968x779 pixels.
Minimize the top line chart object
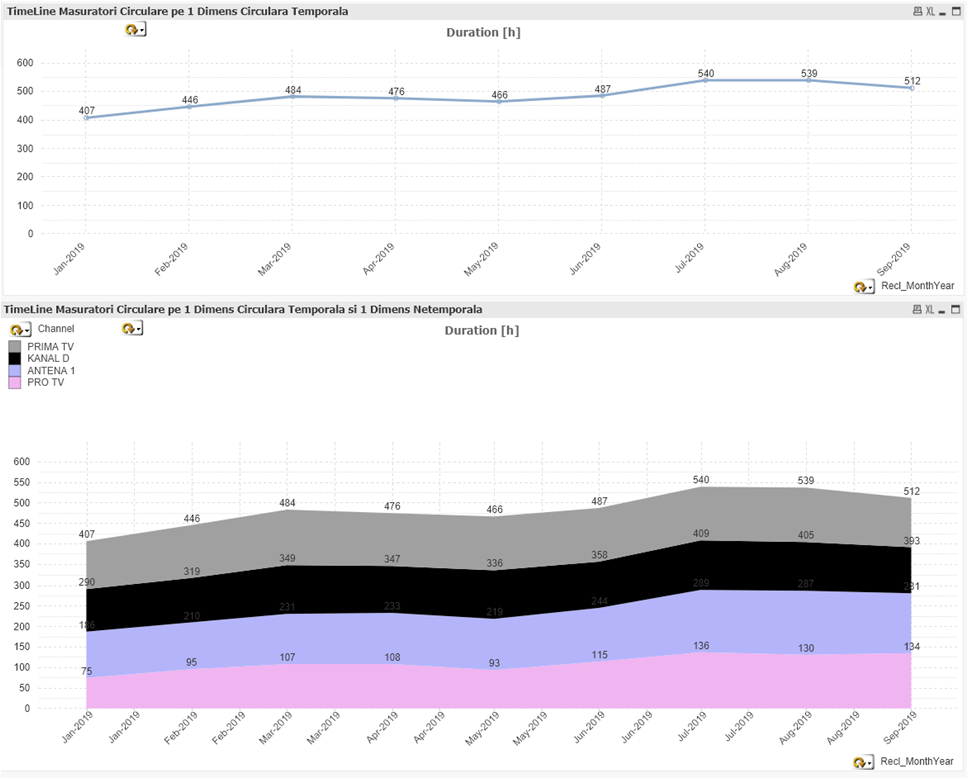coord(942,13)
